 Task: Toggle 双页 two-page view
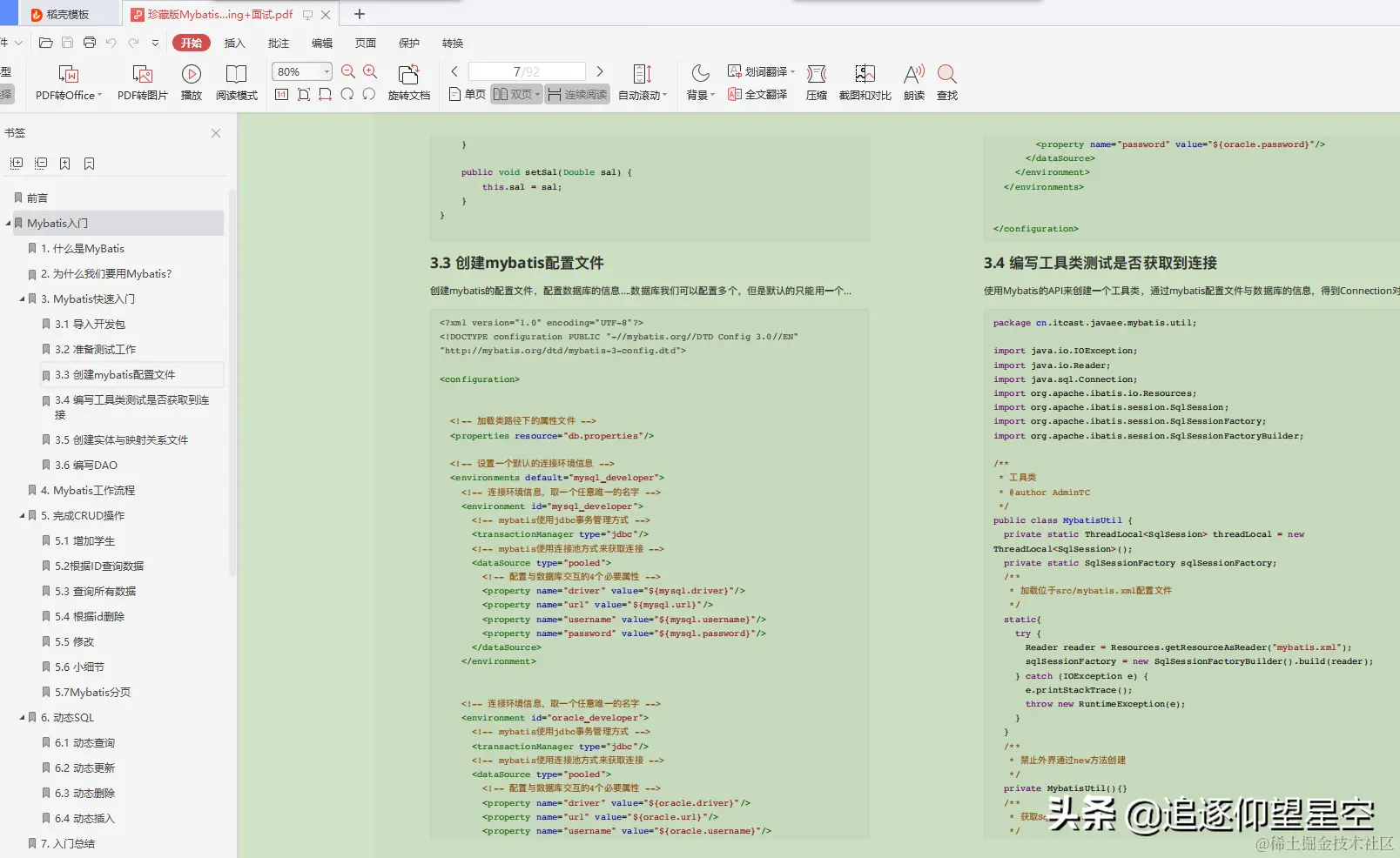517,94
